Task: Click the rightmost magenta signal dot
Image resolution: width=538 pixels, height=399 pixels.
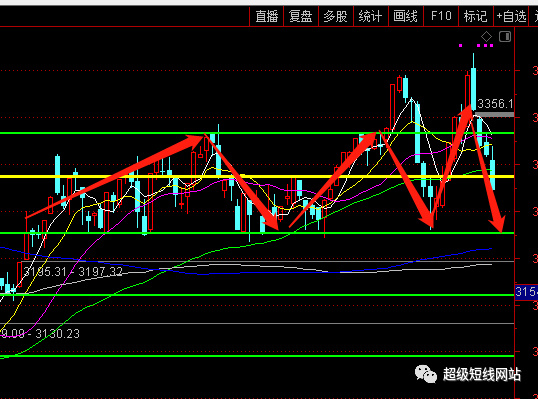Action: pos(491,45)
